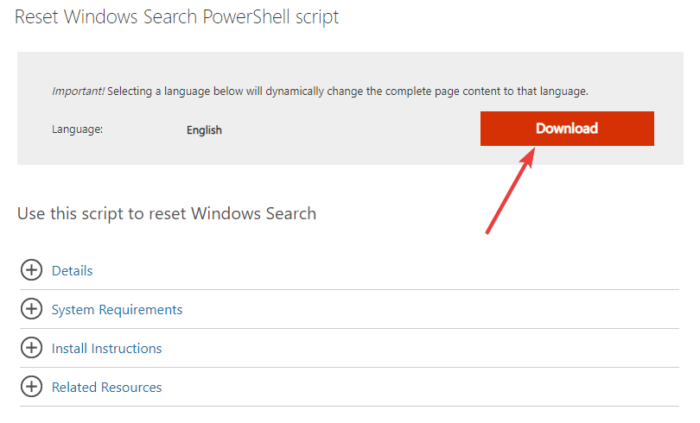700x423 pixels.
Task: Click the divider line under Details
Action: click(x=350, y=290)
